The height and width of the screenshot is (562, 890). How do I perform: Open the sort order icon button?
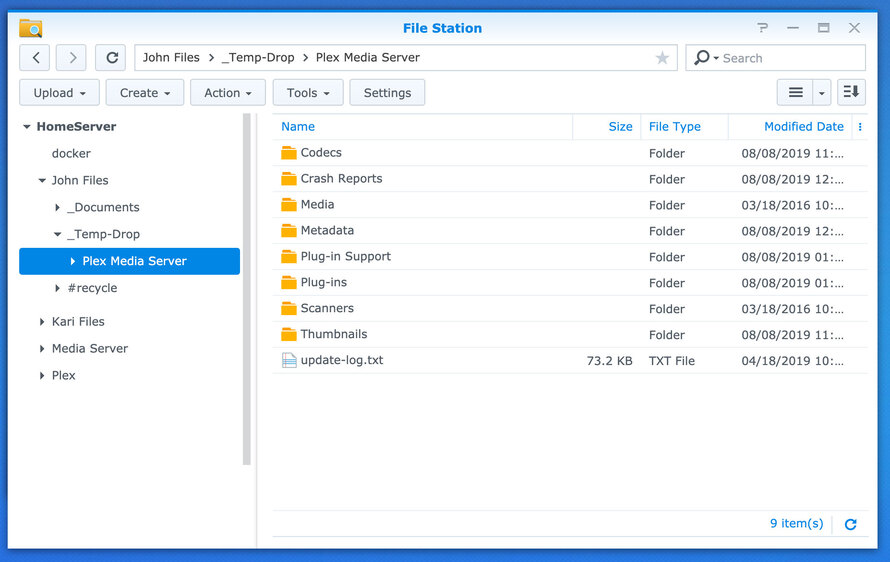click(851, 93)
